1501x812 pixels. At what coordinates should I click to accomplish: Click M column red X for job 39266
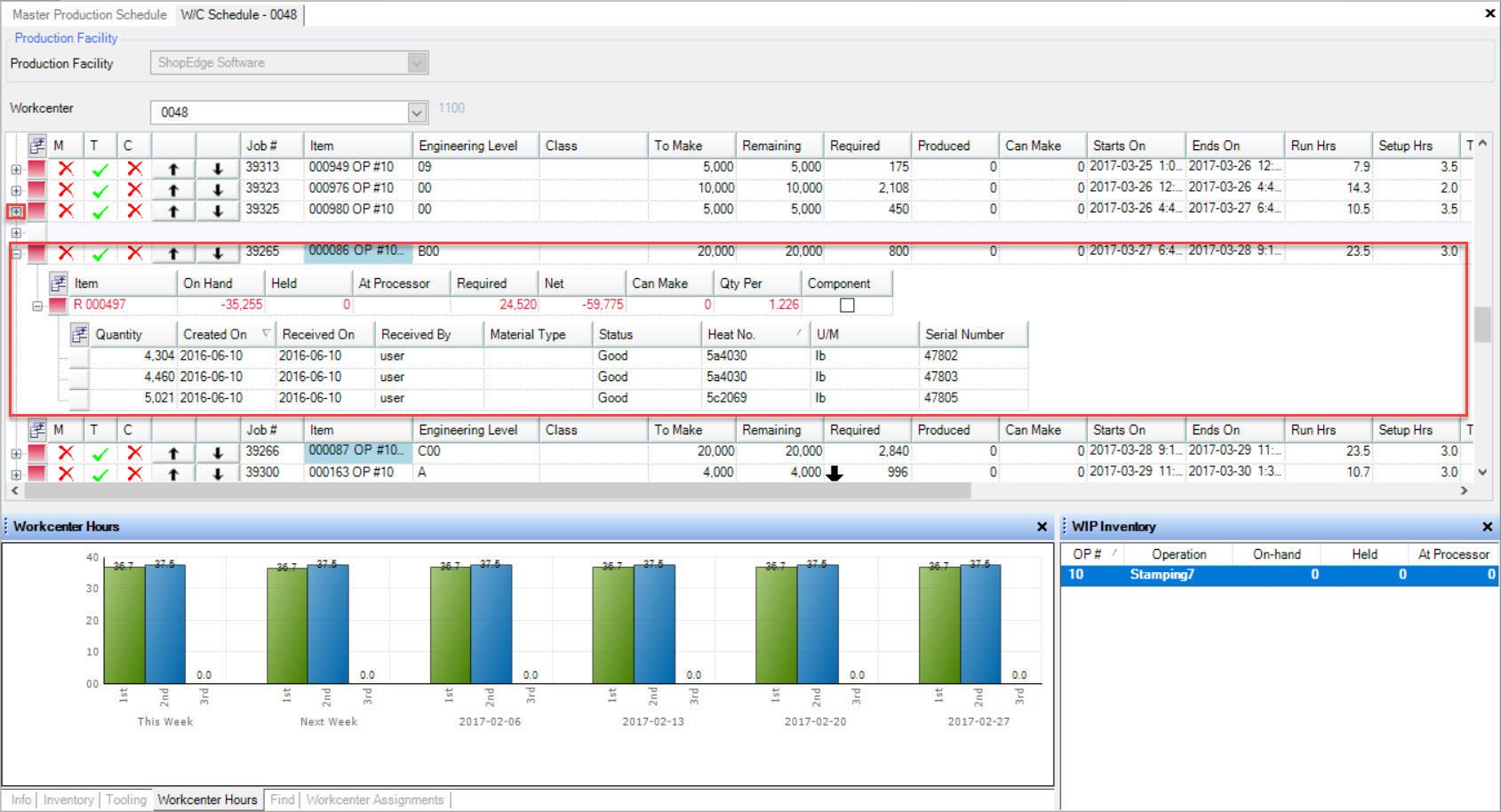point(66,452)
